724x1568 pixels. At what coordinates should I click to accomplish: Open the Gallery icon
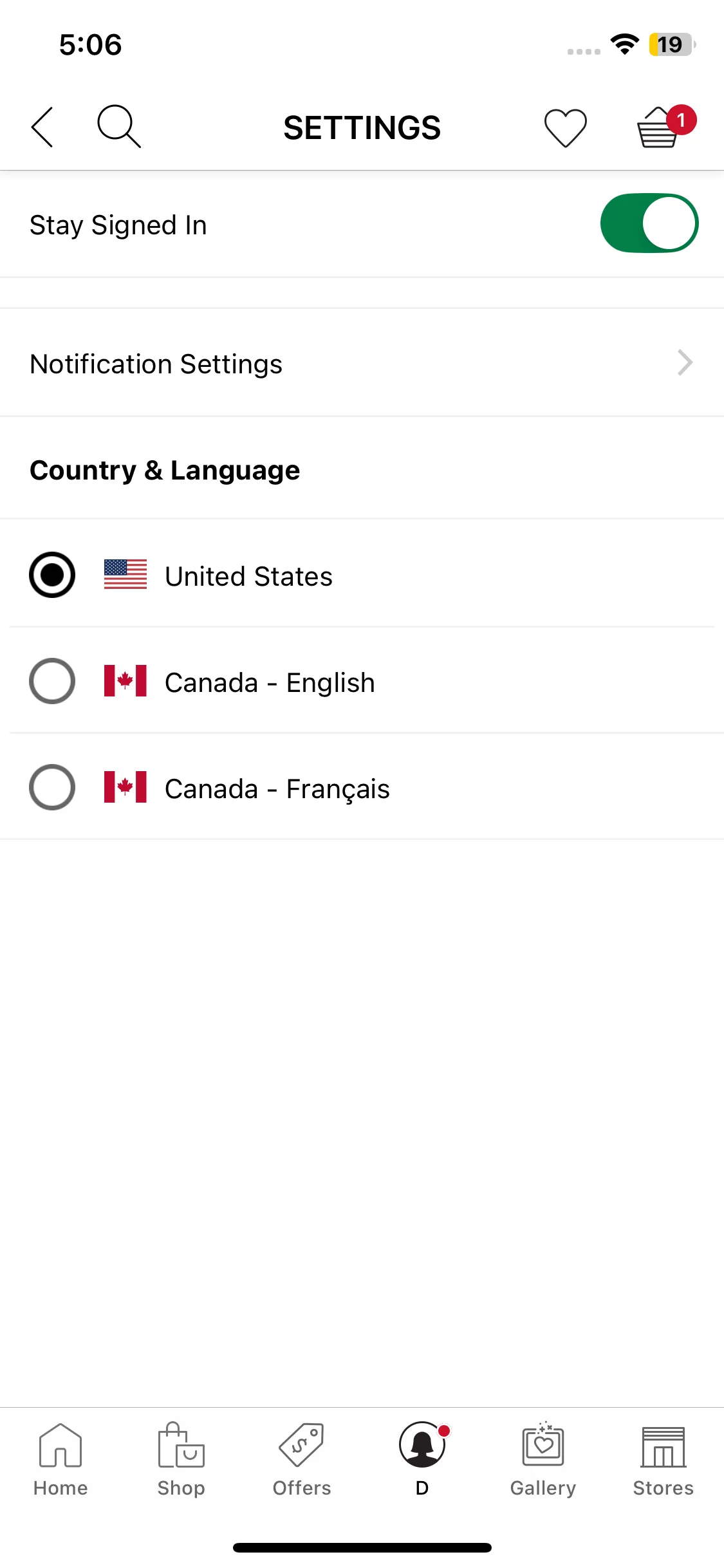(543, 1444)
